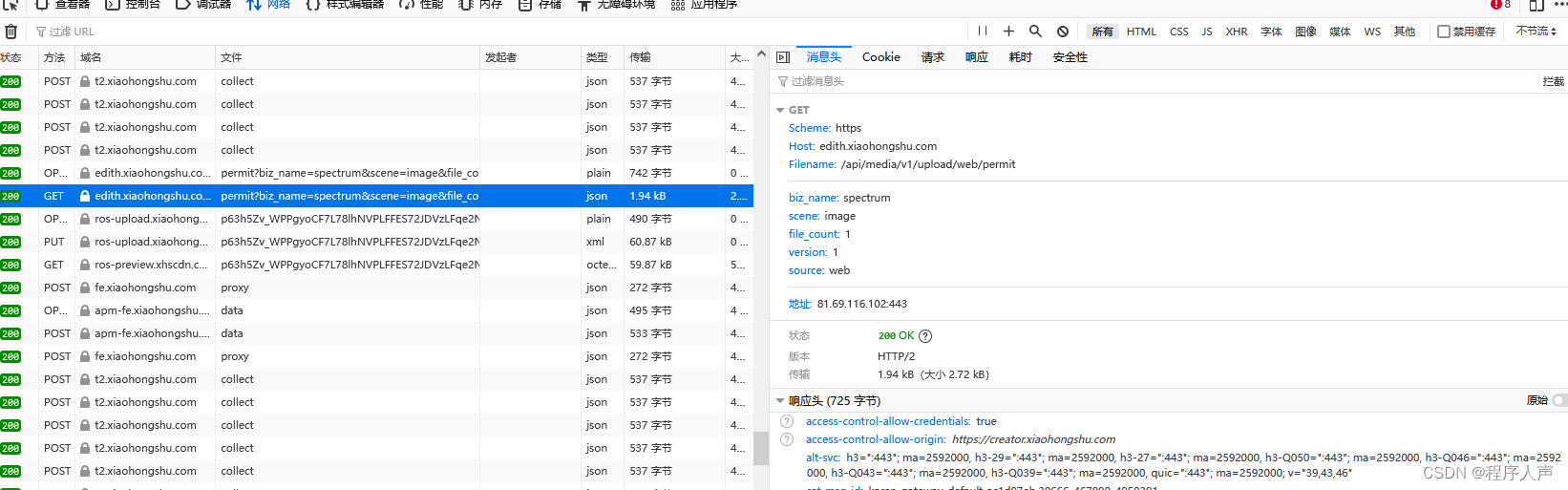
Task: Click the https://creator.xiaohongshu.com header value
Action: (x=1033, y=439)
